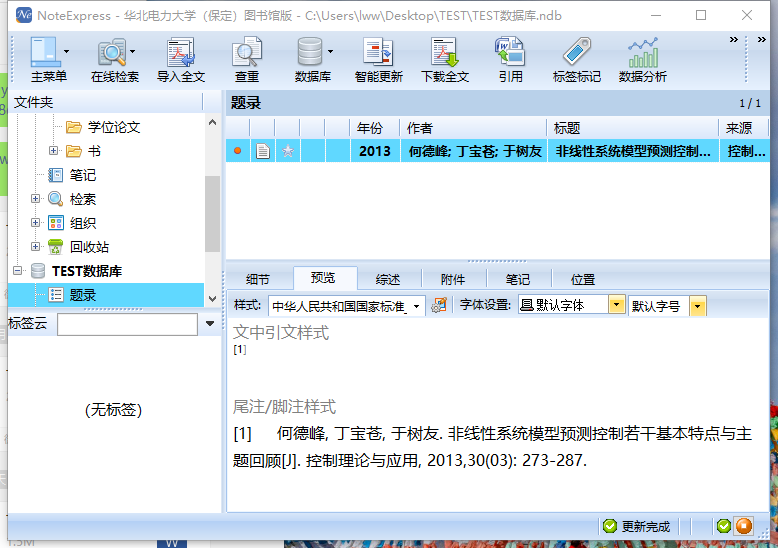Screen dimensions: 778x548
Task: Click the author cell 何德峰; 丁宝苍; 于树友
Action: pos(475,151)
